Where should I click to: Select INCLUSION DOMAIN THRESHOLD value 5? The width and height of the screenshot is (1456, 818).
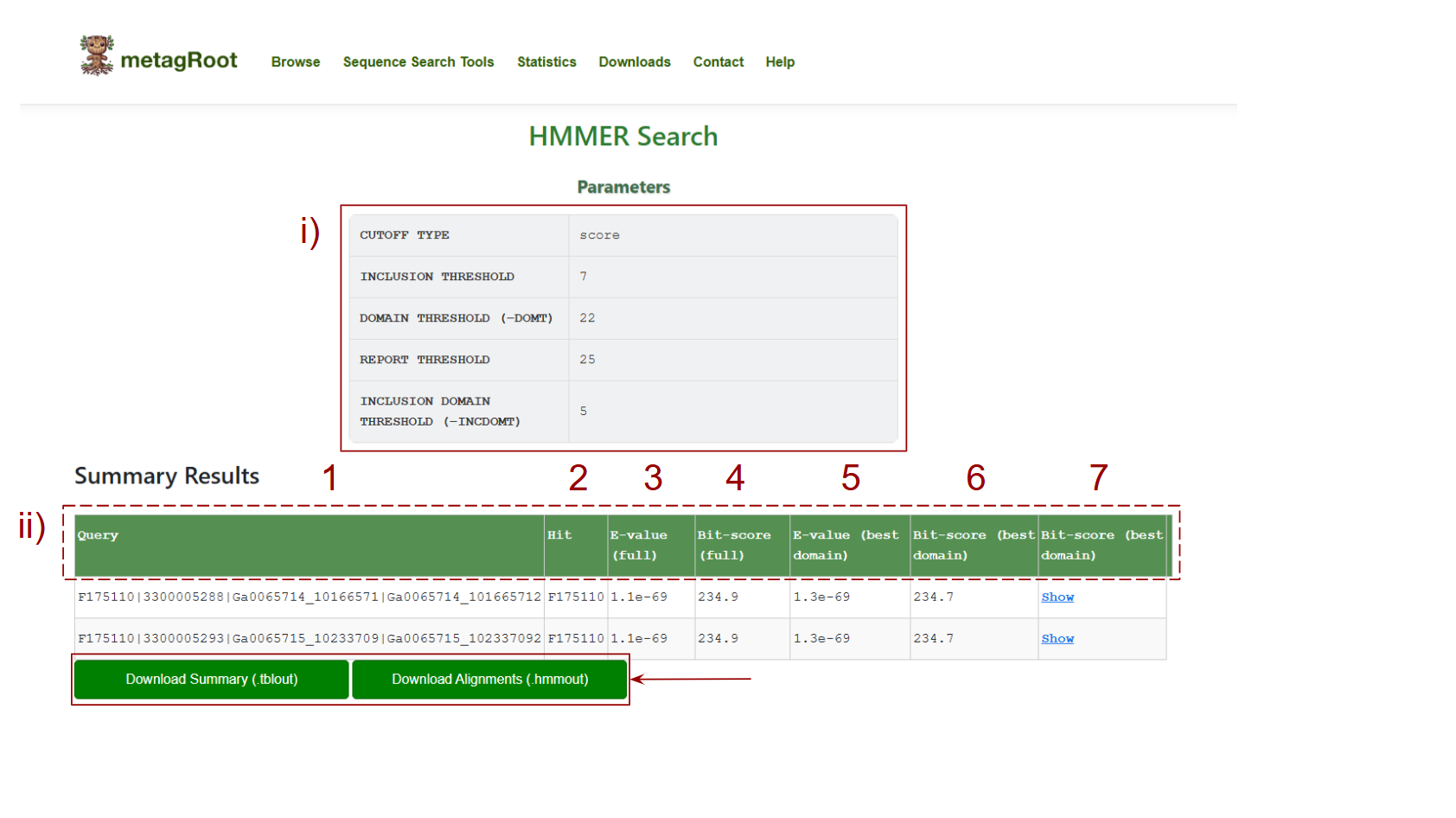coord(584,412)
